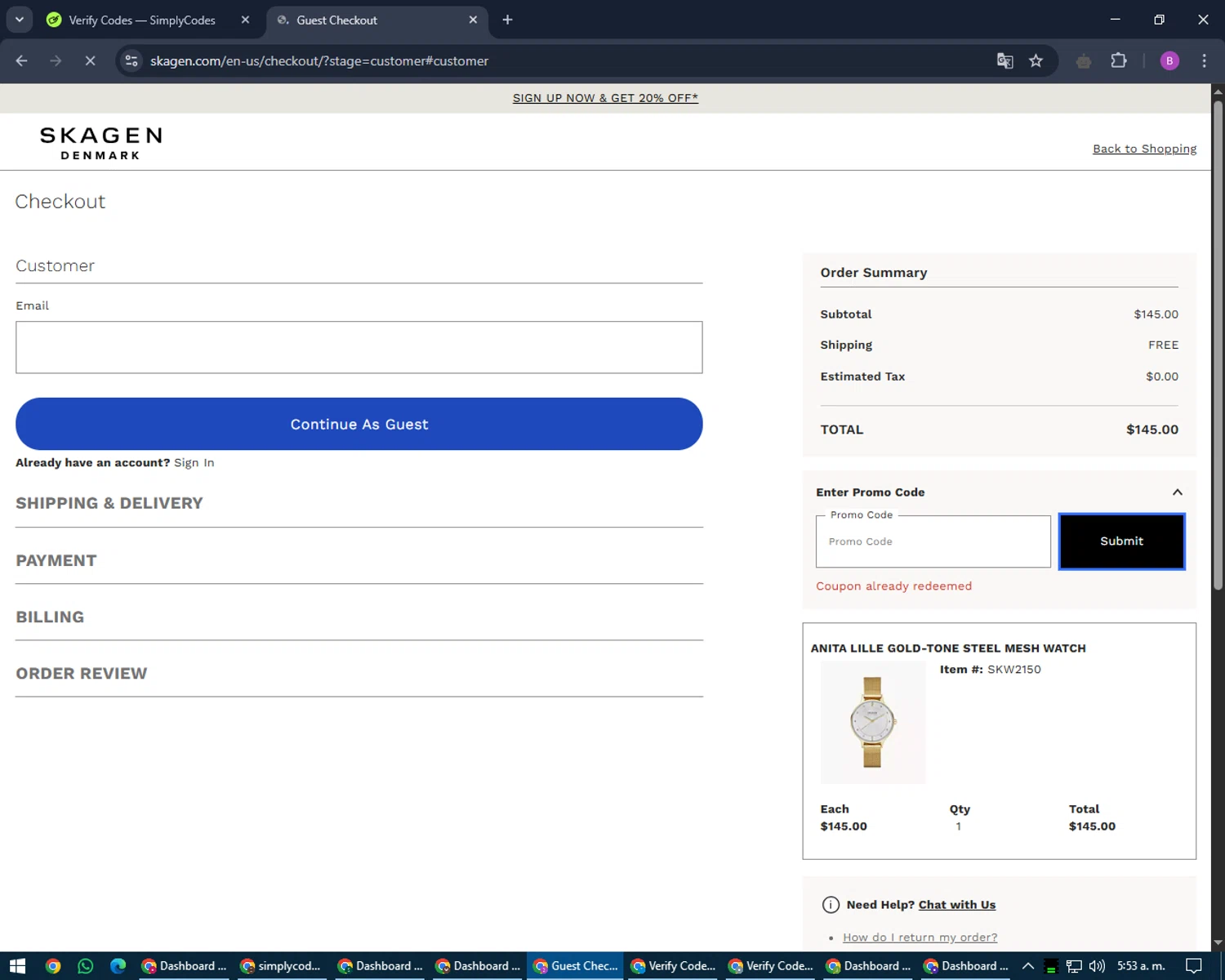
Task: Open the notification center icon
Action: pyautogui.click(x=1194, y=966)
